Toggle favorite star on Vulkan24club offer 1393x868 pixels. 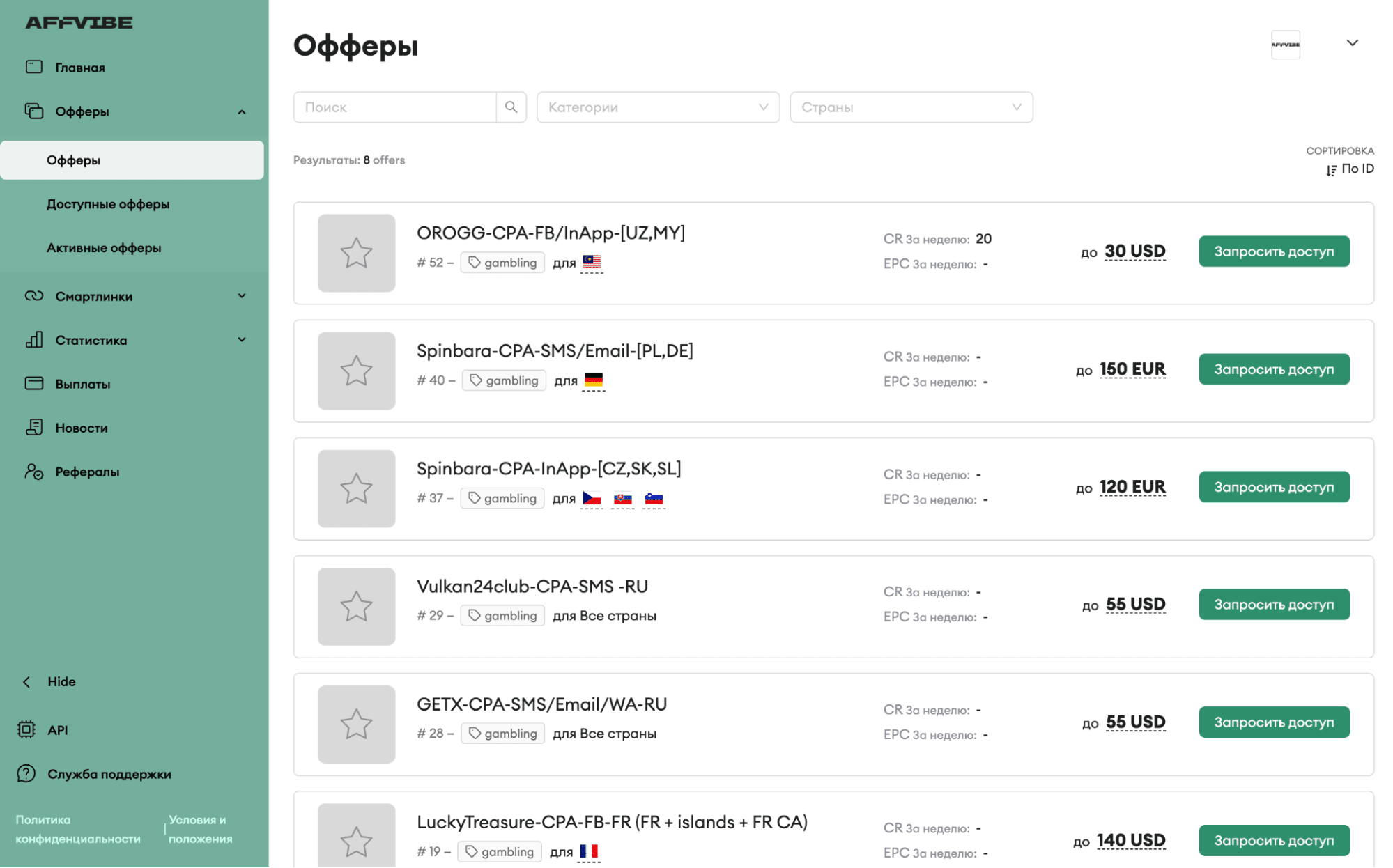click(356, 606)
